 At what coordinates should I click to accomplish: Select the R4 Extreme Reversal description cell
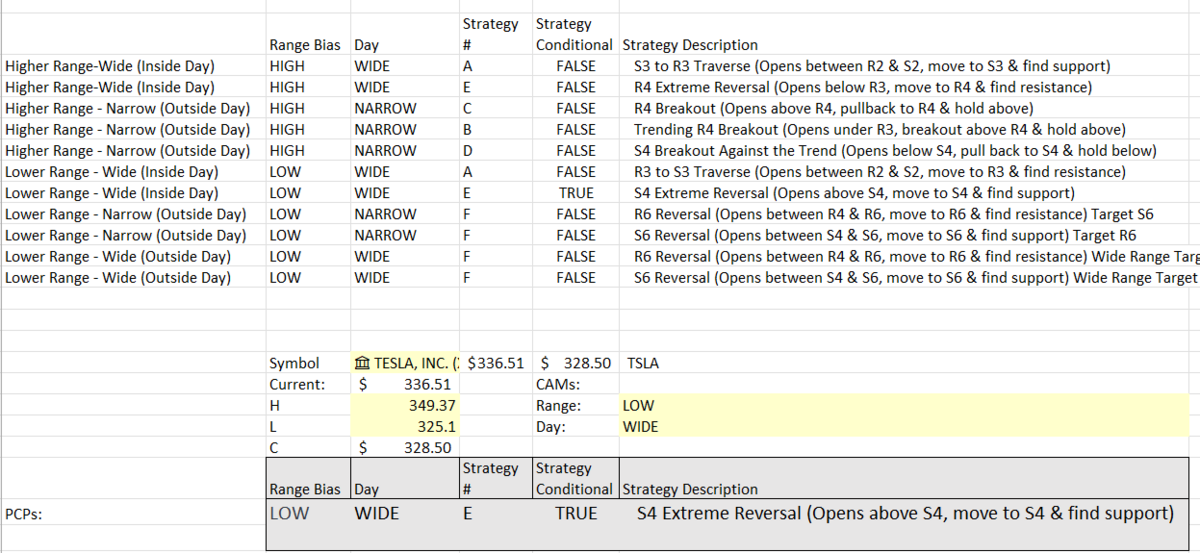(x=863, y=88)
